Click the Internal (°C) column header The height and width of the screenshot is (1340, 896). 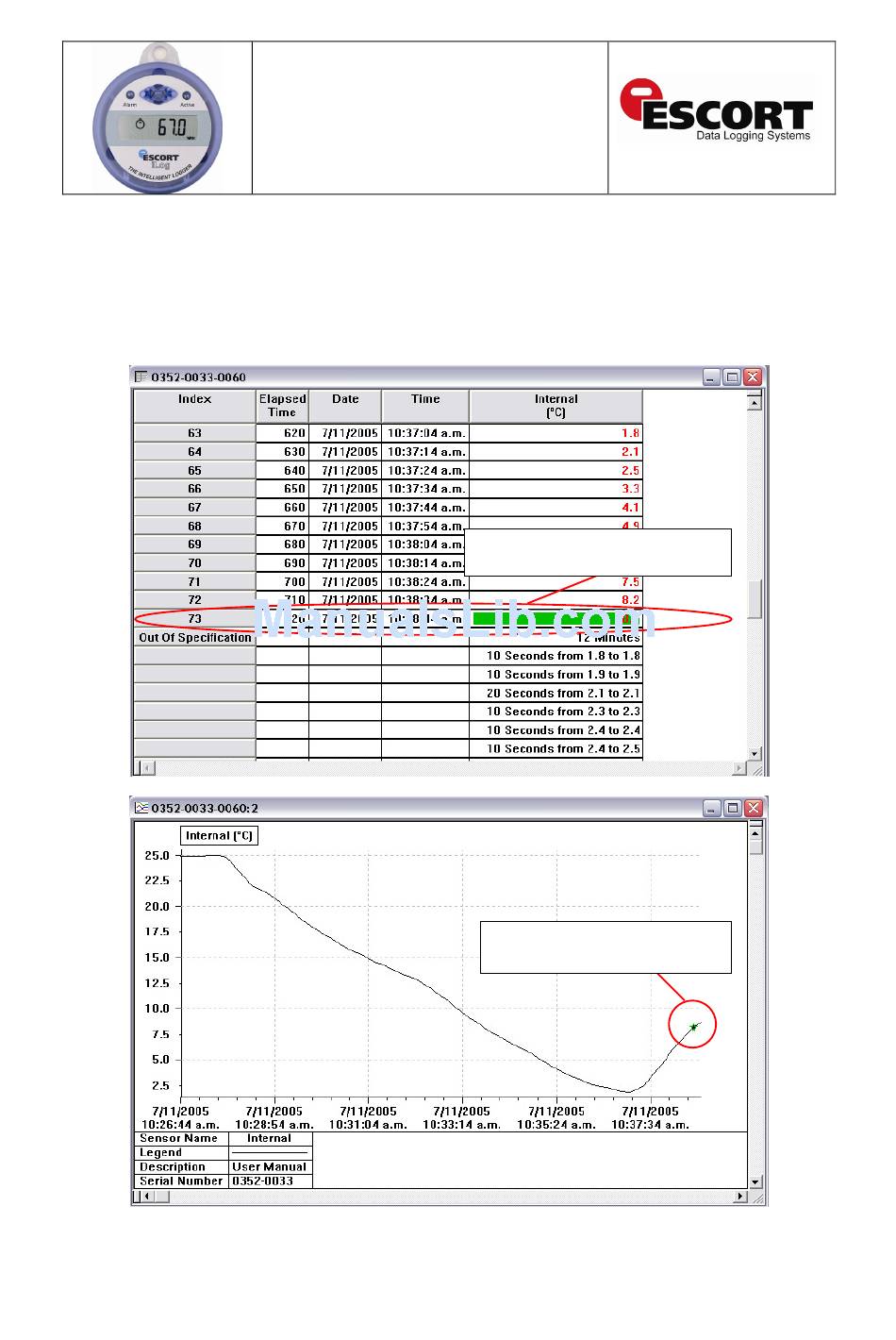(556, 406)
